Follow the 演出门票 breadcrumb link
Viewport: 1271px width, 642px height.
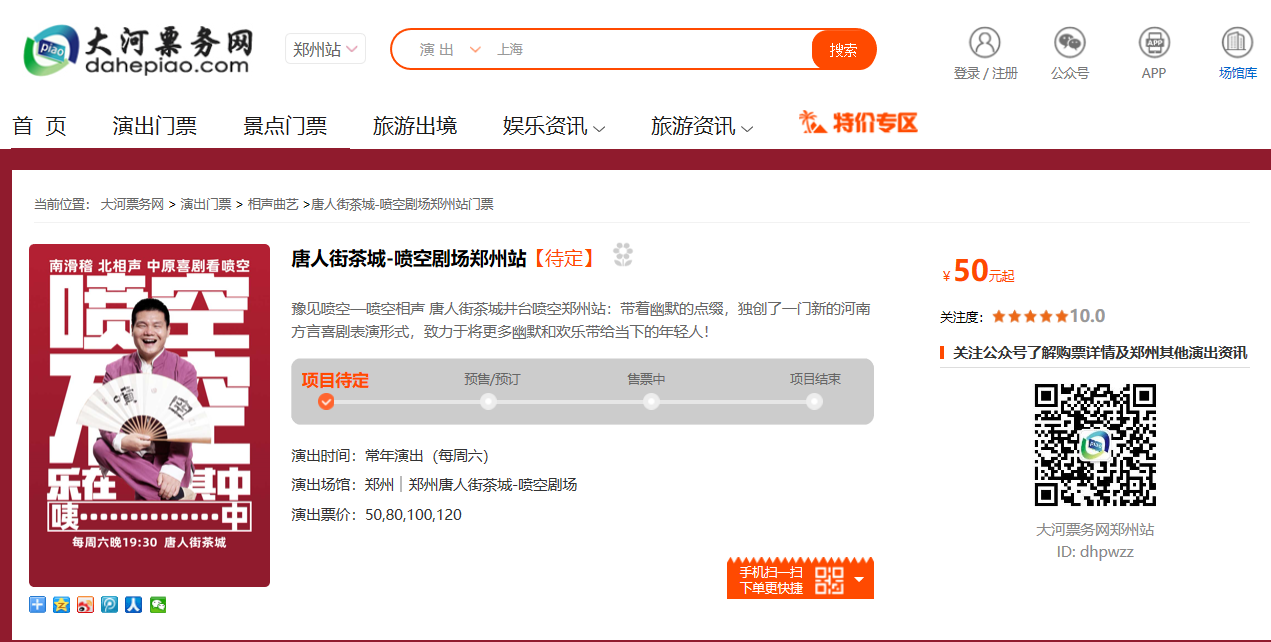(x=206, y=204)
